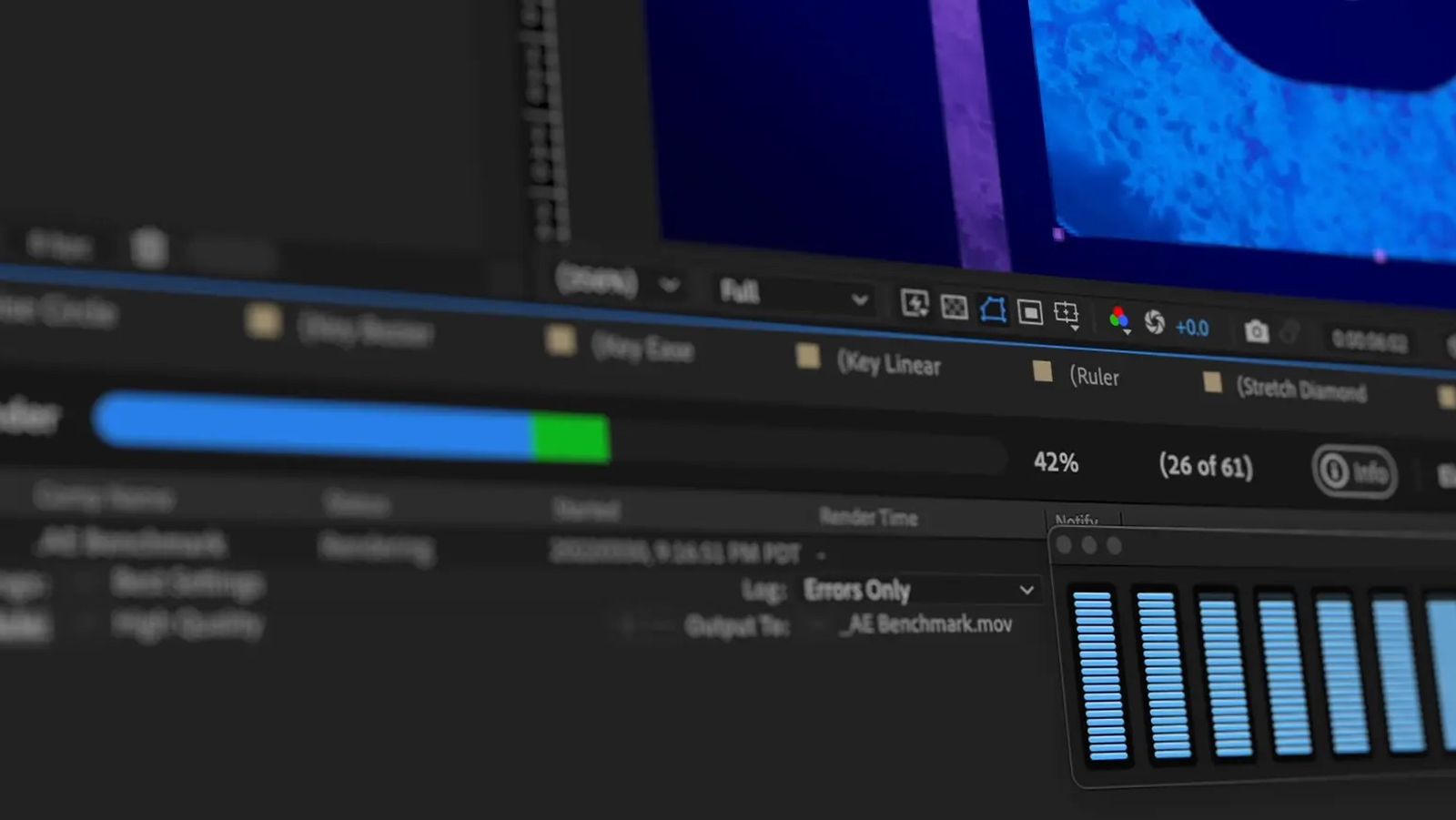This screenshot has height=820, width=1456.
Task: Click the Notify column header
Action: click(1076, 520)
